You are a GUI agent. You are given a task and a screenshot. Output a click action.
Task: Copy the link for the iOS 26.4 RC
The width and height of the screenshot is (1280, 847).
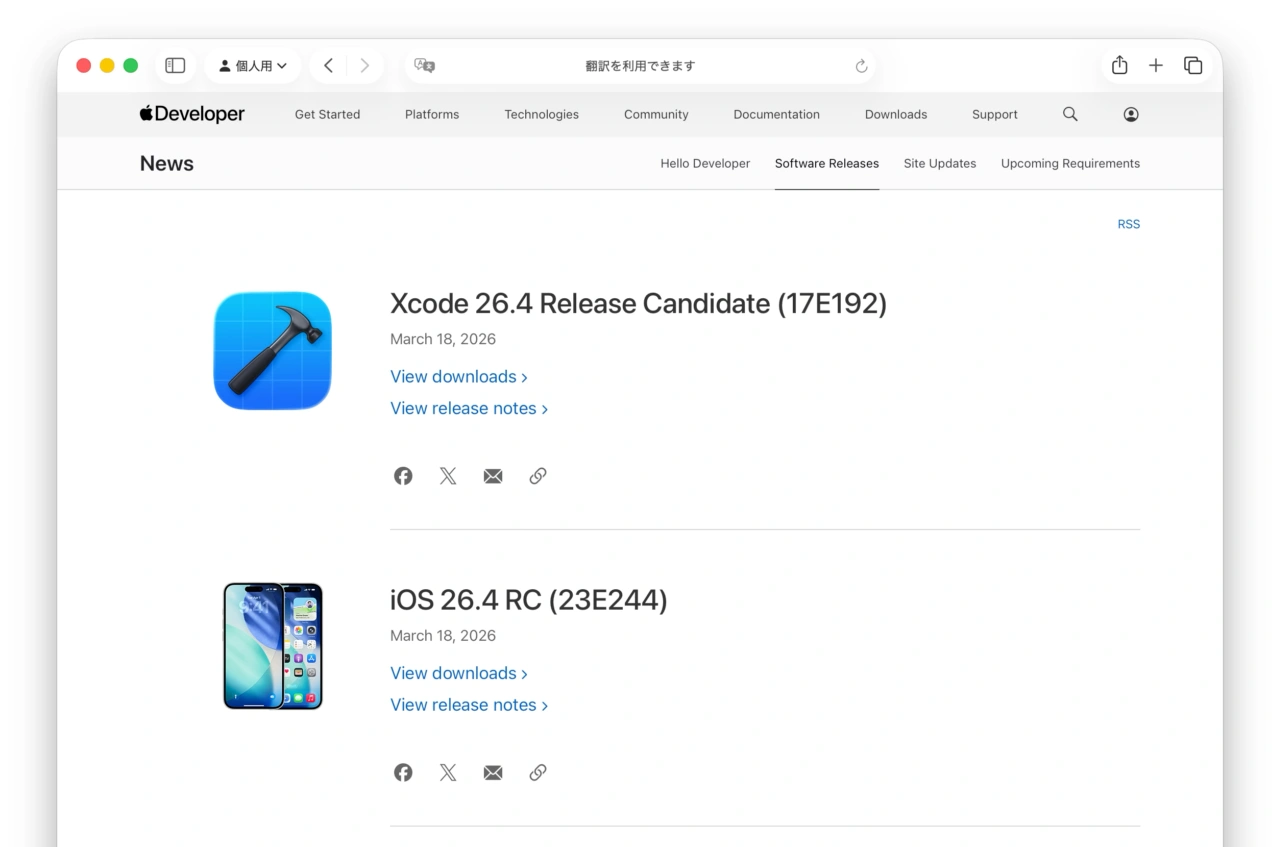[538, 772]
